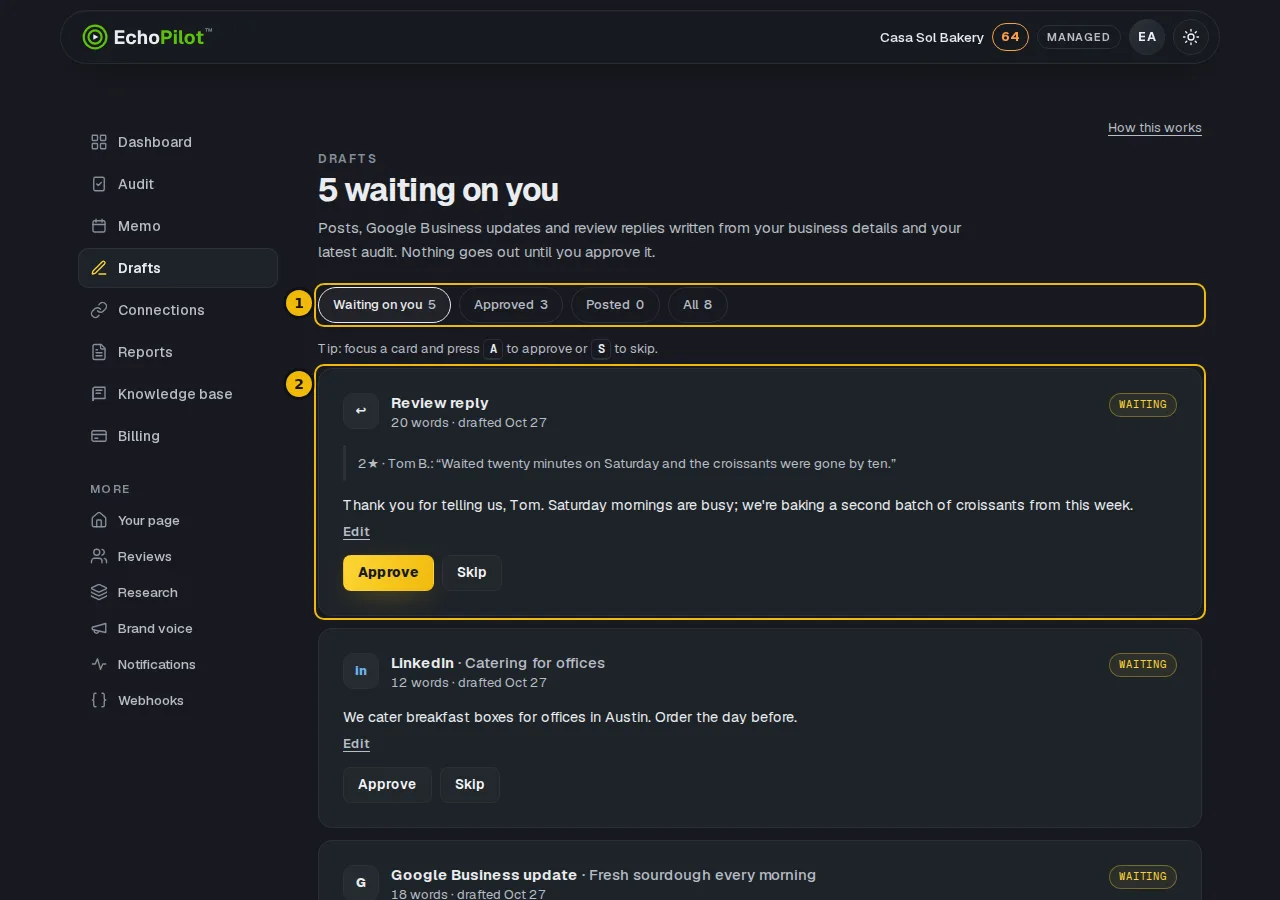Click the WAITING badge on LinkedIn draft
This screenshot has height=900, width=1280.
point(1143,665)
